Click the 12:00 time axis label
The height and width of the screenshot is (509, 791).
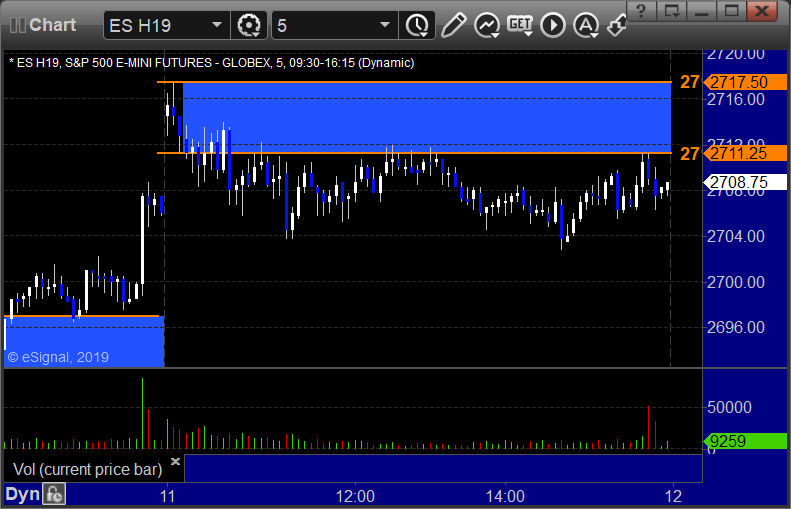356,496
